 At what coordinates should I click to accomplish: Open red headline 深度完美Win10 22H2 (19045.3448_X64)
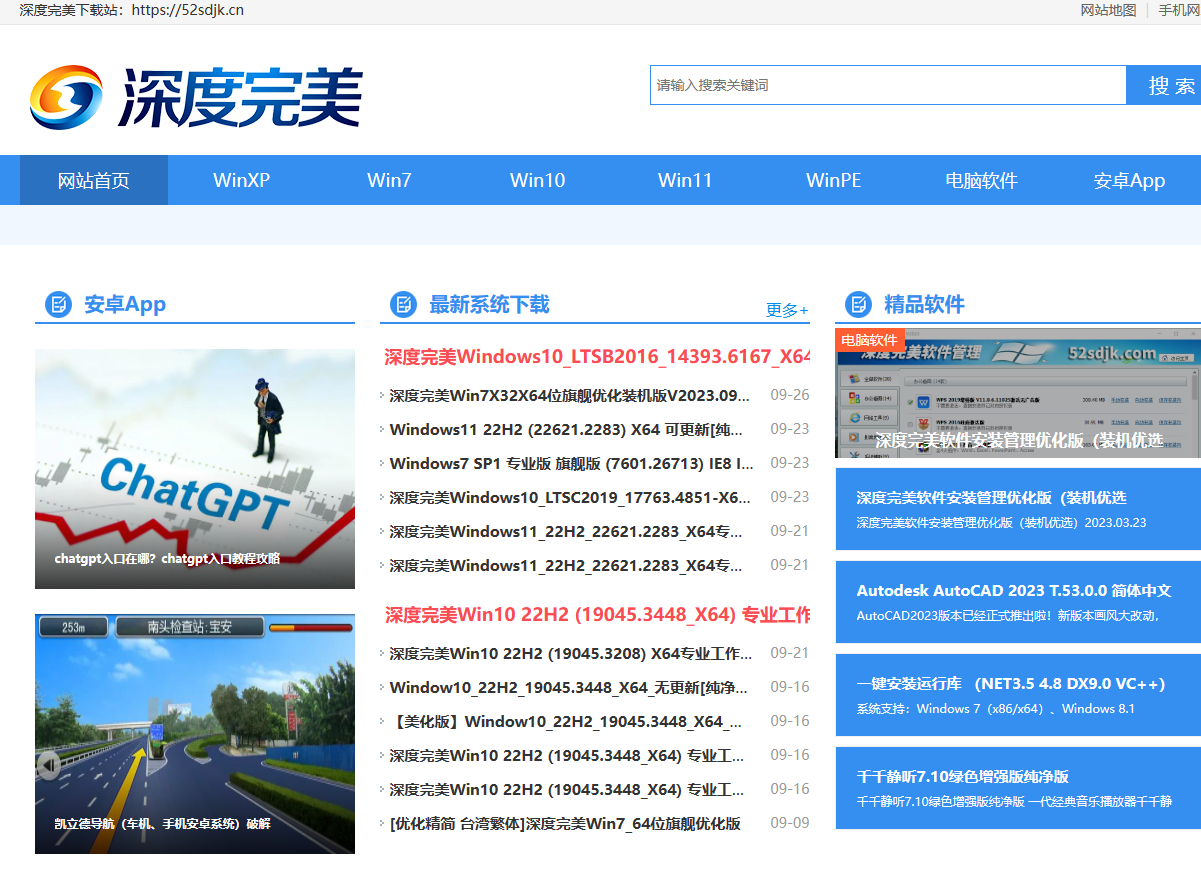(x=597, y=614)
